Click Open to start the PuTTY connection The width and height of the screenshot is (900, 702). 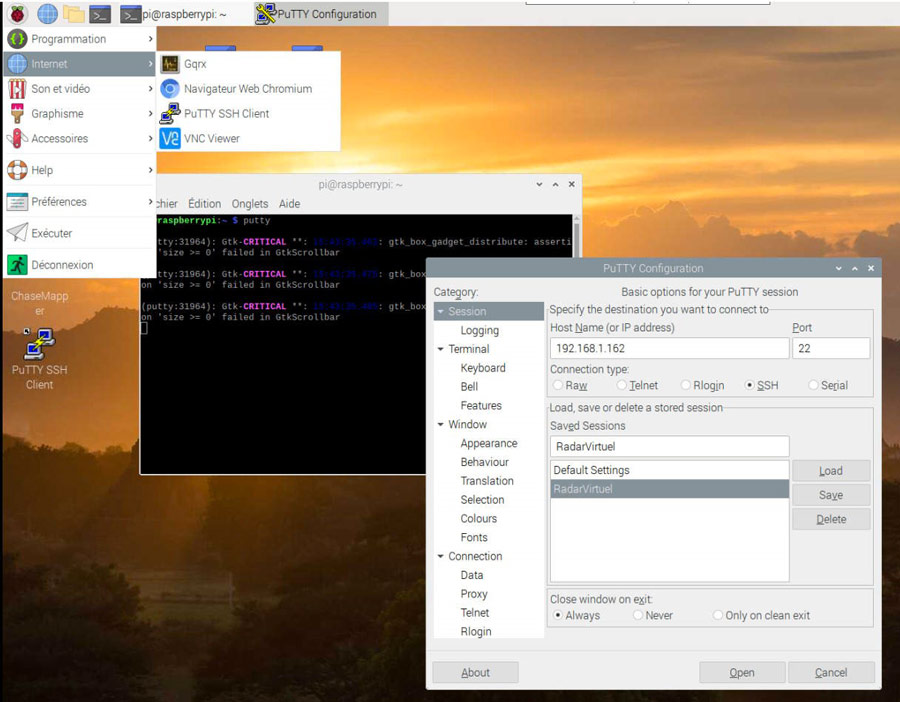(x=742, y=672)
